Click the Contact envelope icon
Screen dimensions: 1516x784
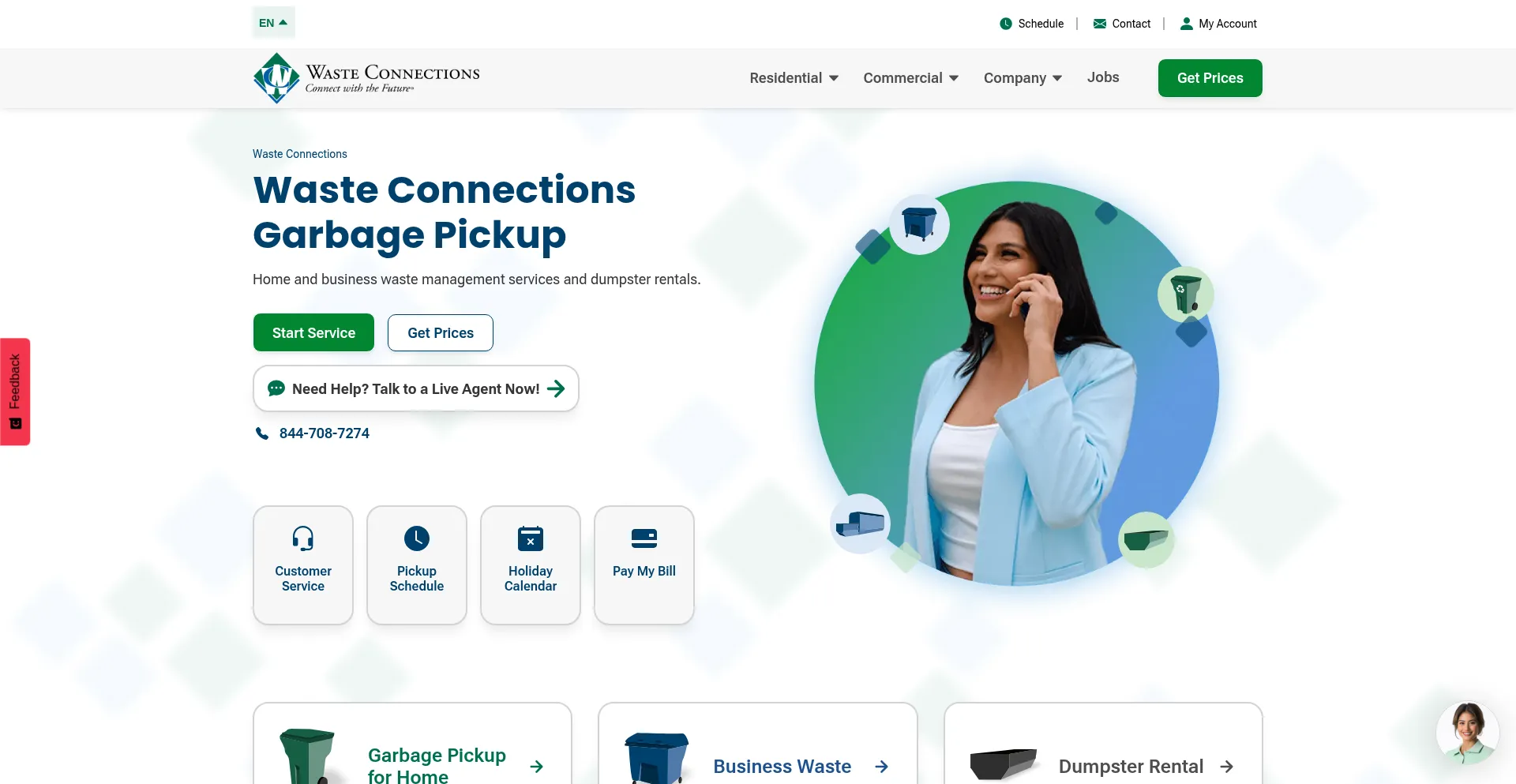click(1100, 24)
